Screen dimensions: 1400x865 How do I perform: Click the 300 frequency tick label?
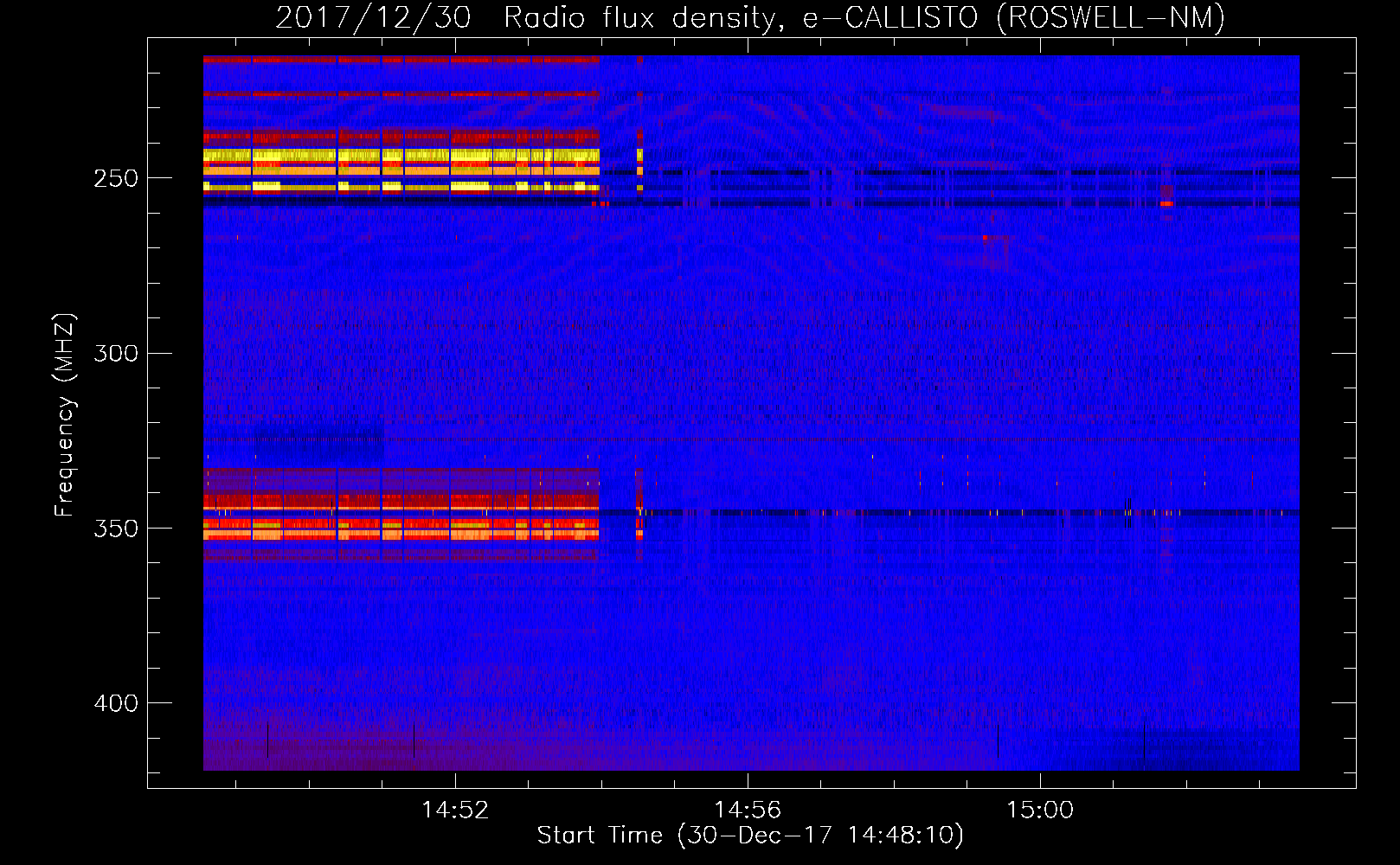116,353
